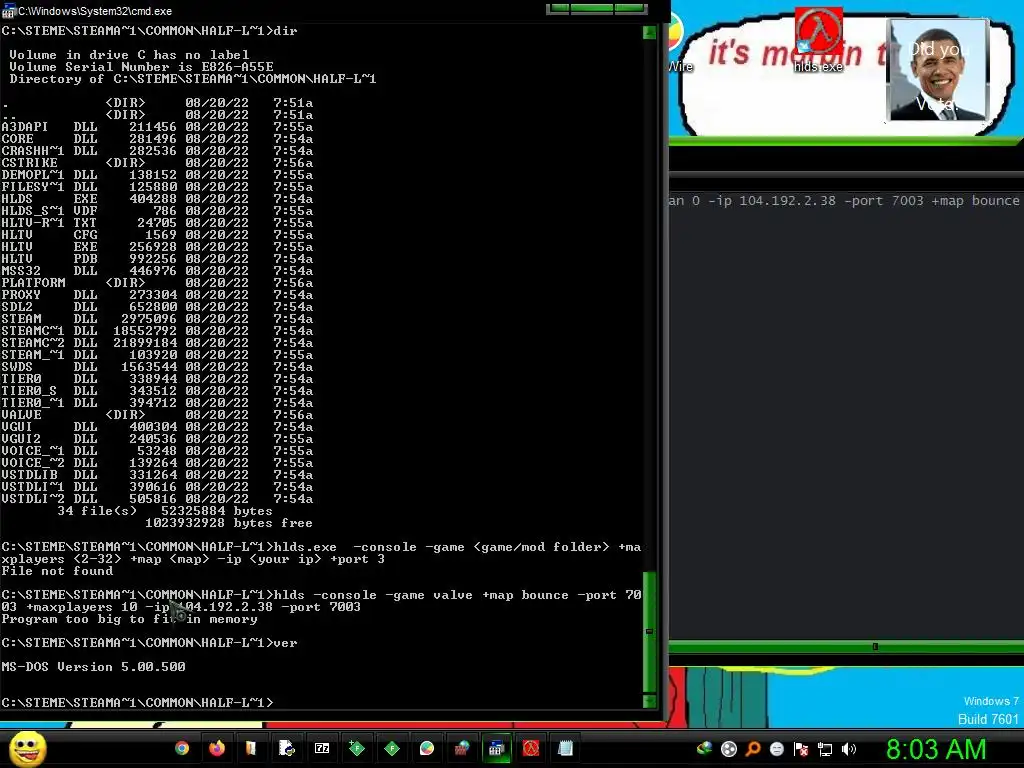Click 'STEAMC~2 DLL 21899184' row

coord(157,343)
